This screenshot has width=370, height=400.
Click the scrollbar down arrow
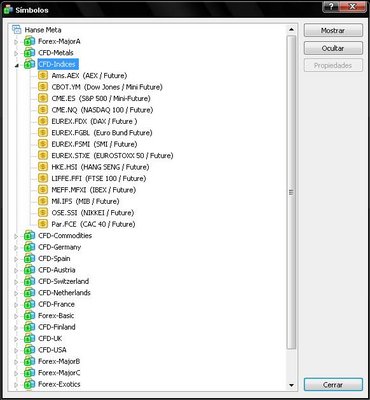(291, 385)
